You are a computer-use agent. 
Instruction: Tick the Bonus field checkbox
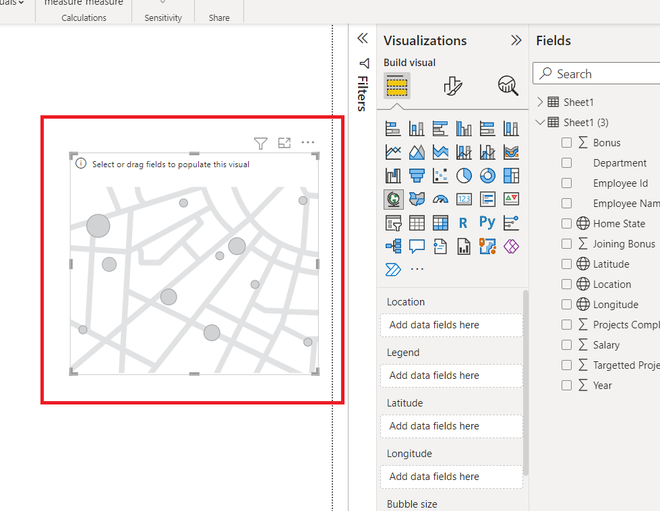point(567,143)
